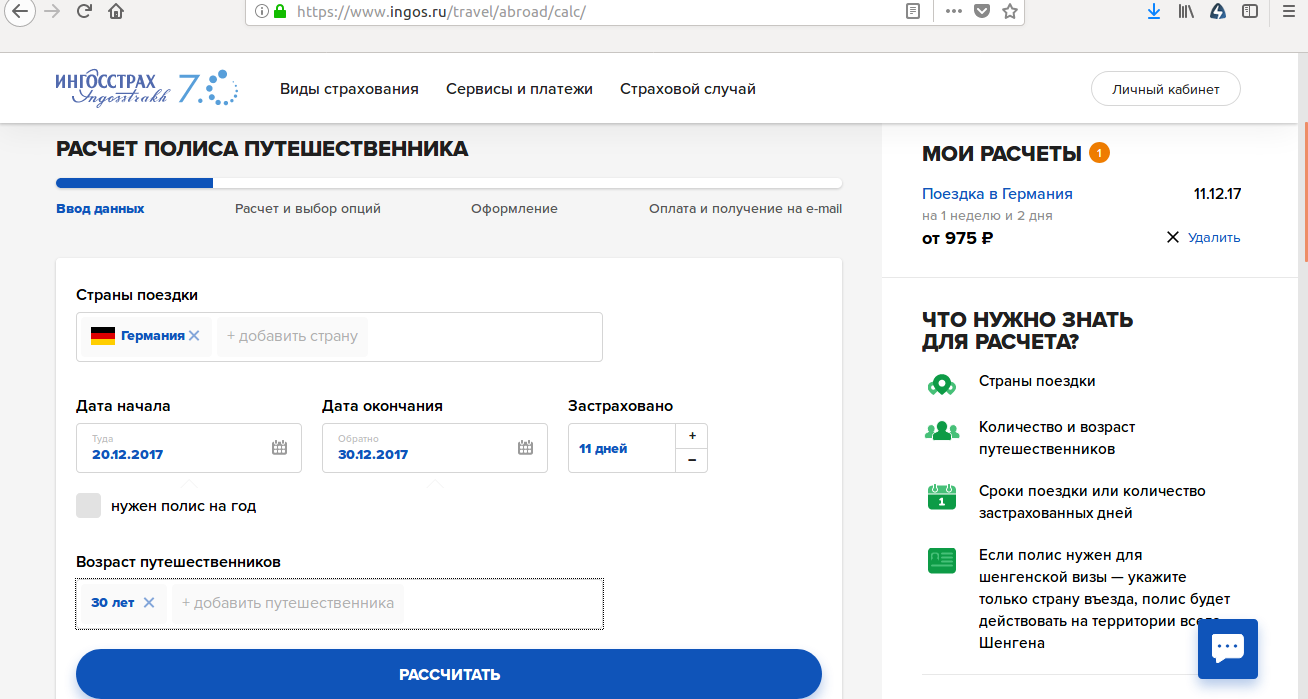The image size is (1308, 699).
Task: Open Сервисы и платежи menu
Action: [x=519, y=89]
